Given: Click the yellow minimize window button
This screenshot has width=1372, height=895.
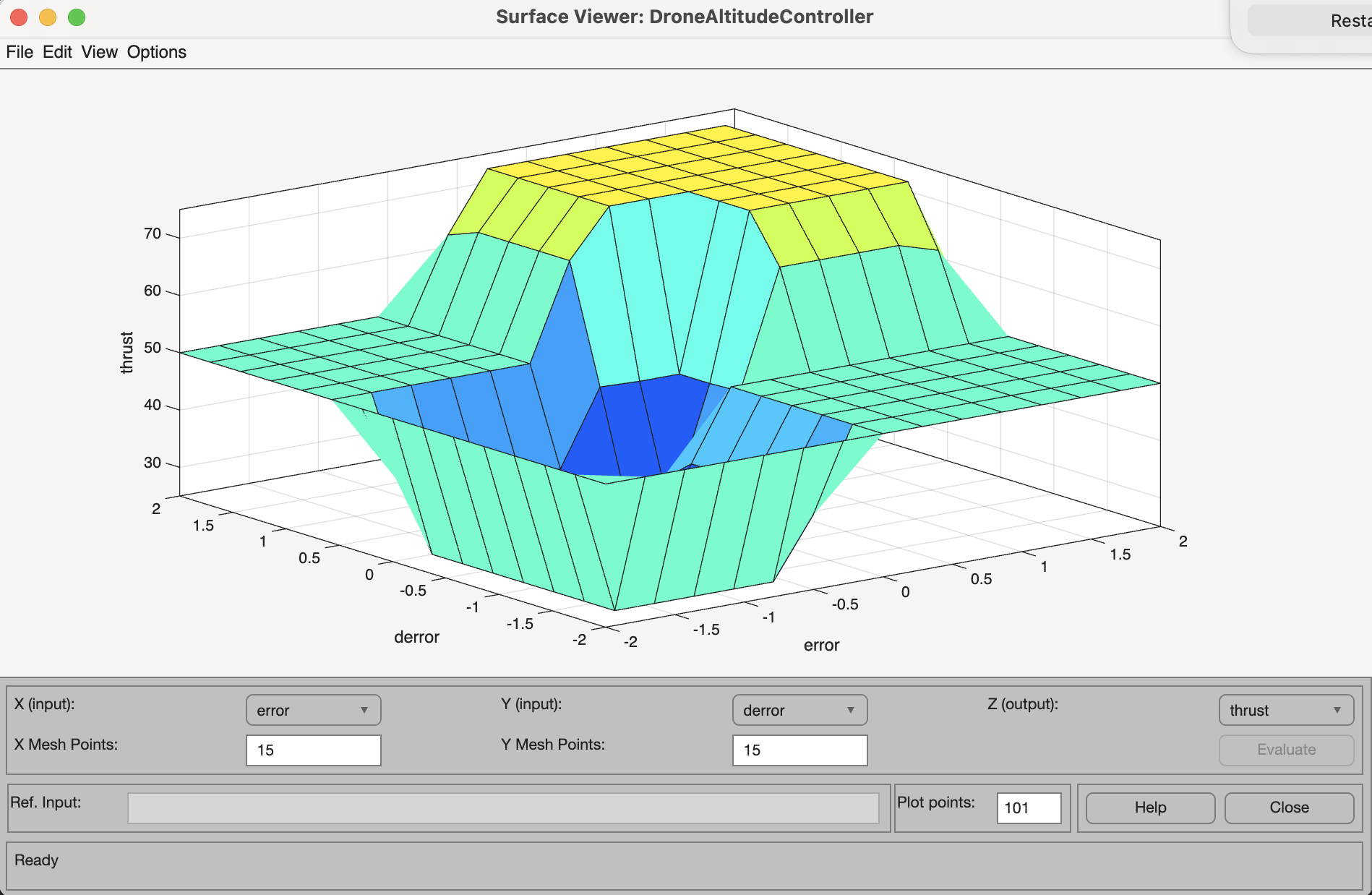Looking at the screenshot, I should coord(48,17).
